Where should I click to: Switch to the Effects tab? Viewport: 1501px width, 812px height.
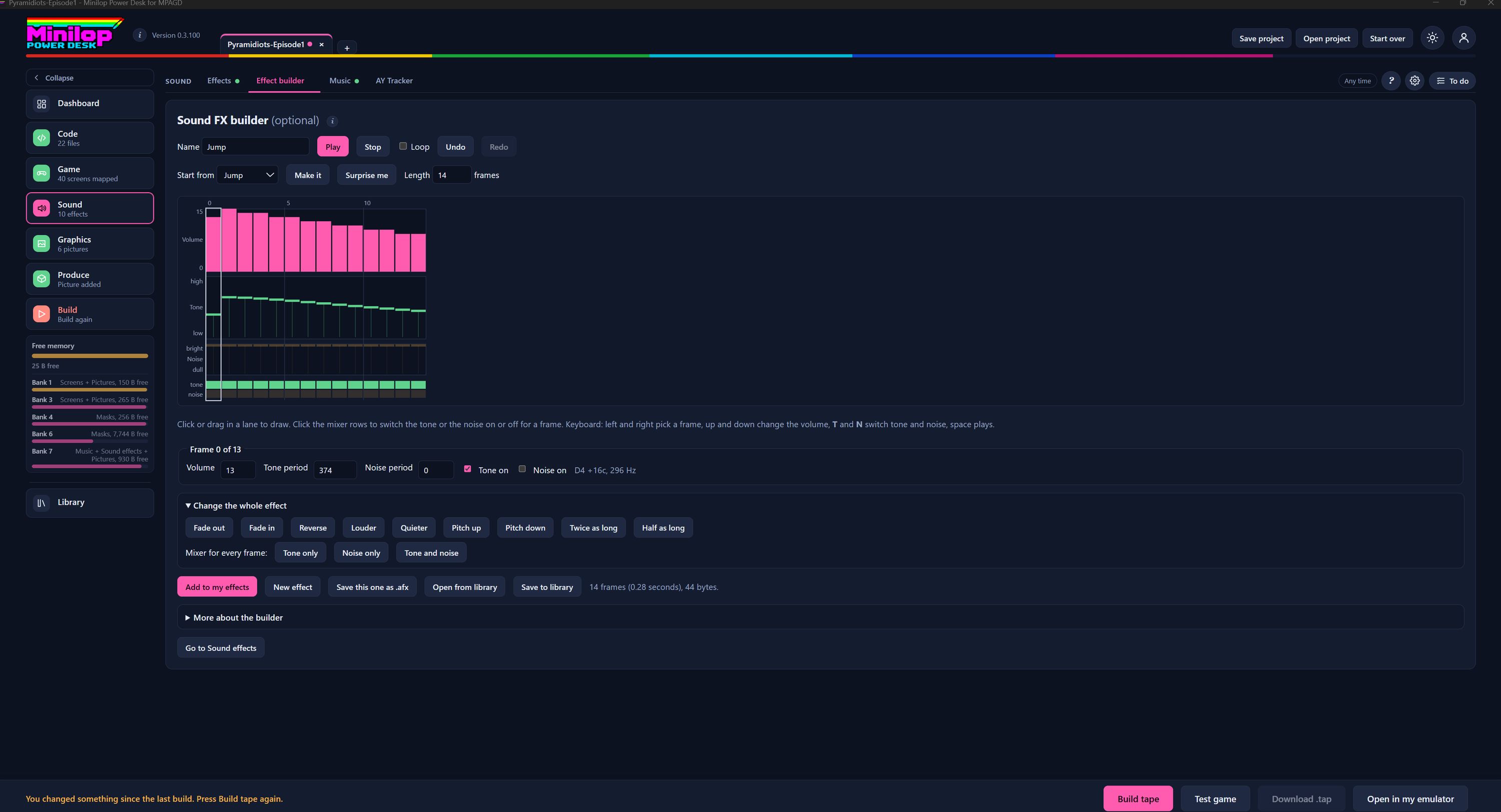click(223, 81)
